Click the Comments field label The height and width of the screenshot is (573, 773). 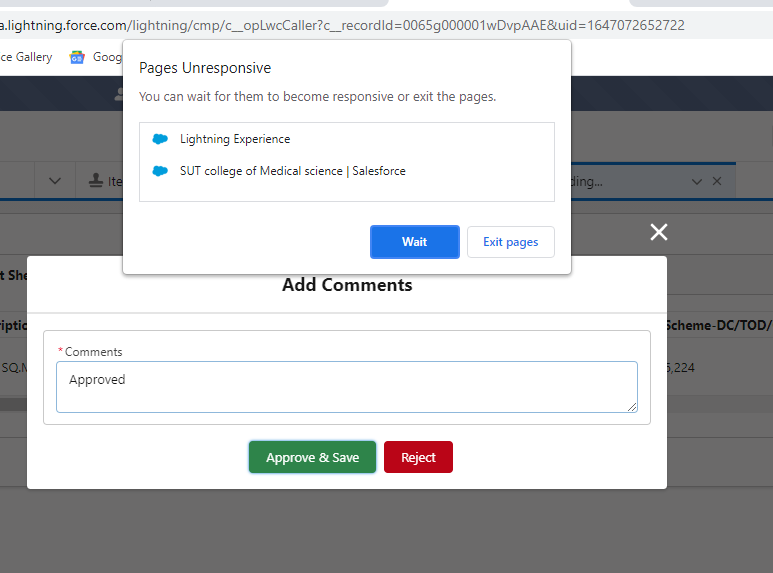(x=93, y=352)
